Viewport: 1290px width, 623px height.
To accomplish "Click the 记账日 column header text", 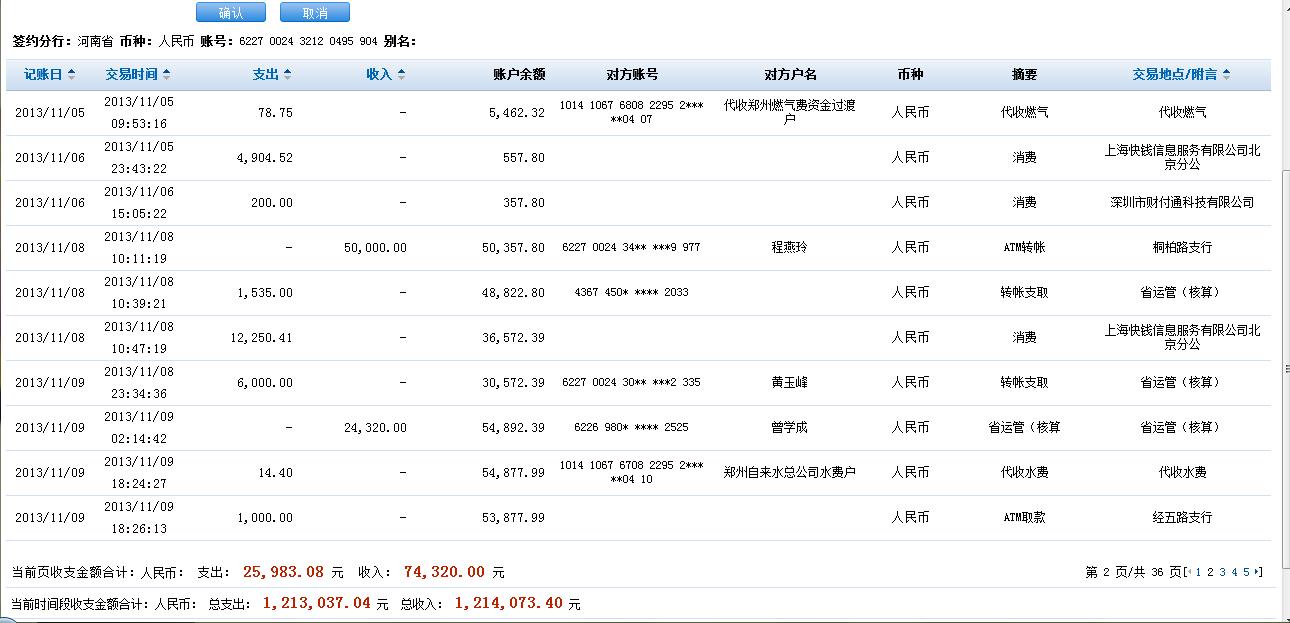I will 43,75.
